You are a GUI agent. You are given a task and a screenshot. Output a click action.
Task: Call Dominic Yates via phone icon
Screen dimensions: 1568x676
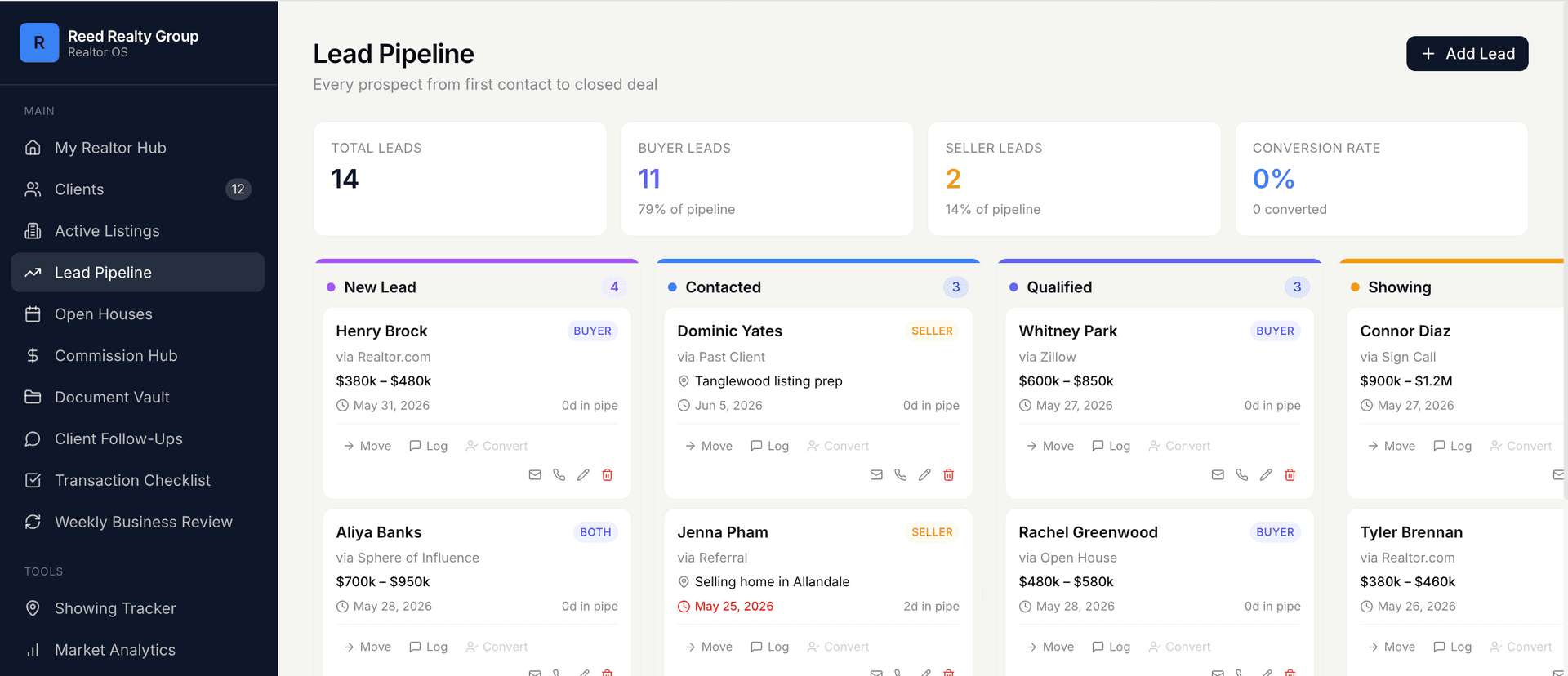tap(901, 474)
